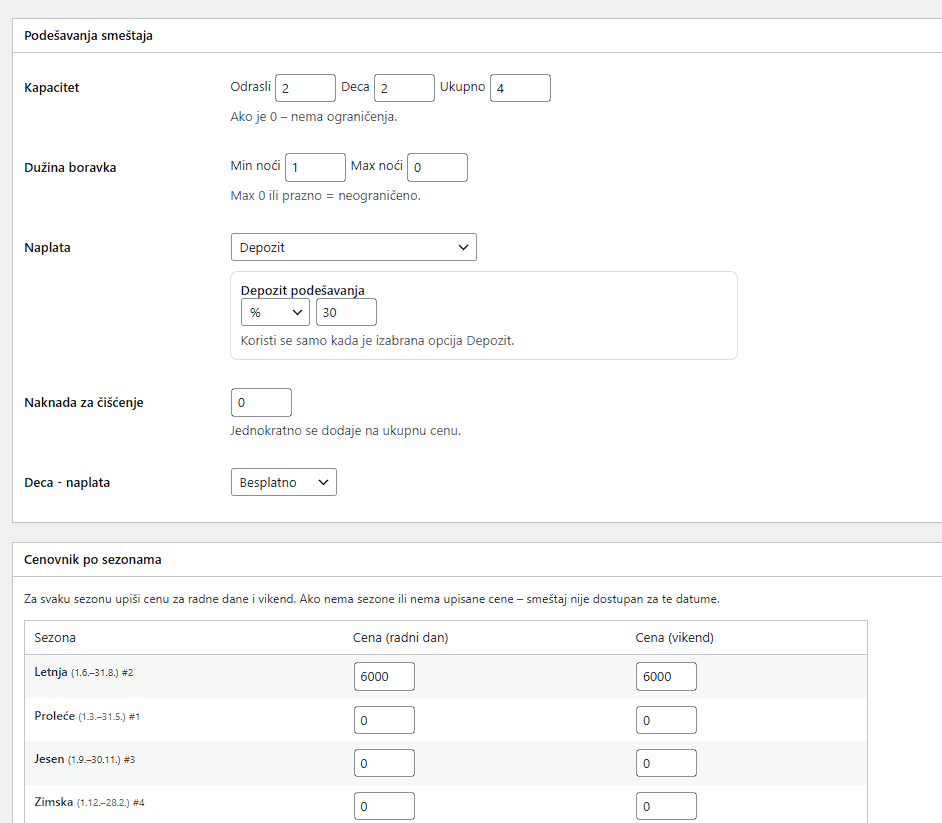The width and height of the screenshot is (942, 823).
Task: Open the Naplata dropdown showing Depozit
Action: pyautogui.click(x=353, y=247)
